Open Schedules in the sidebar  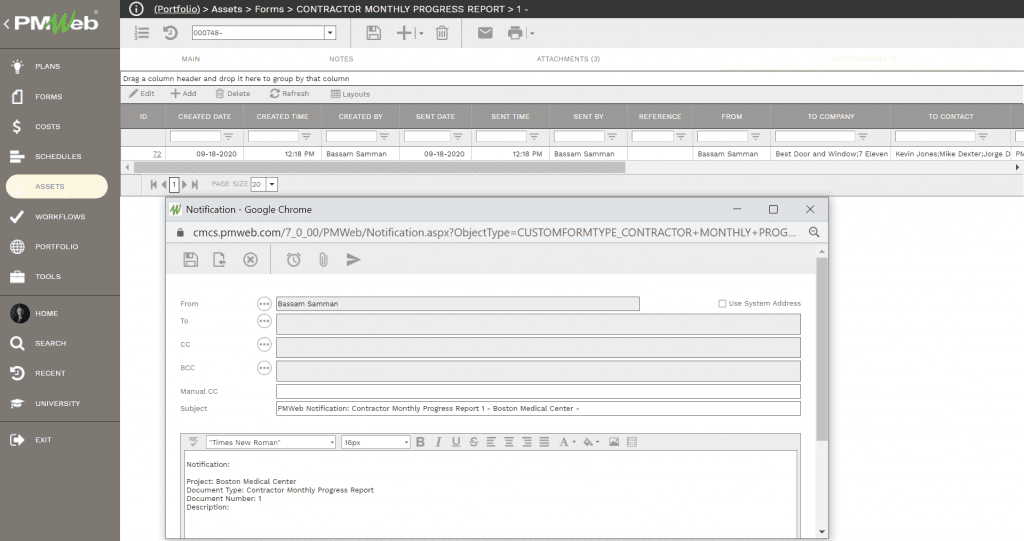tap(59, 156)
